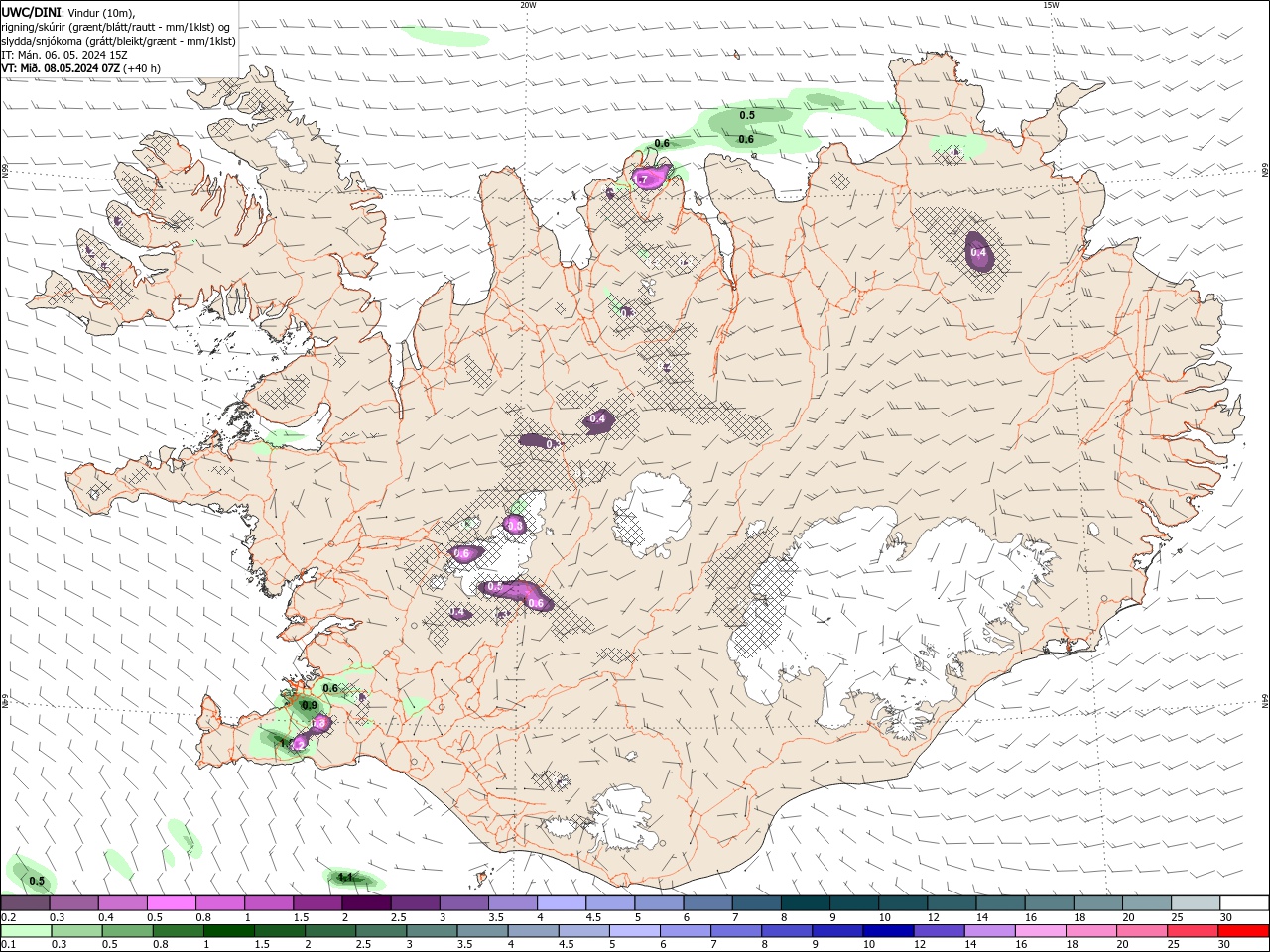The width and height of the screenshot is (1270, 952).
Task: Select lower legend gray-green swatch 3 to 3.5
Action: tap(431, 931)
